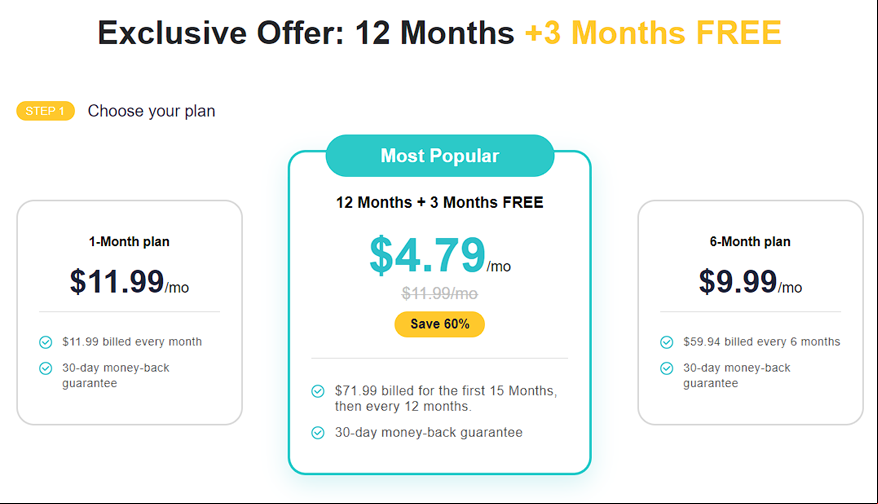Click the 1-Month plan title
The image size is (878, 504).
point(129,242)
